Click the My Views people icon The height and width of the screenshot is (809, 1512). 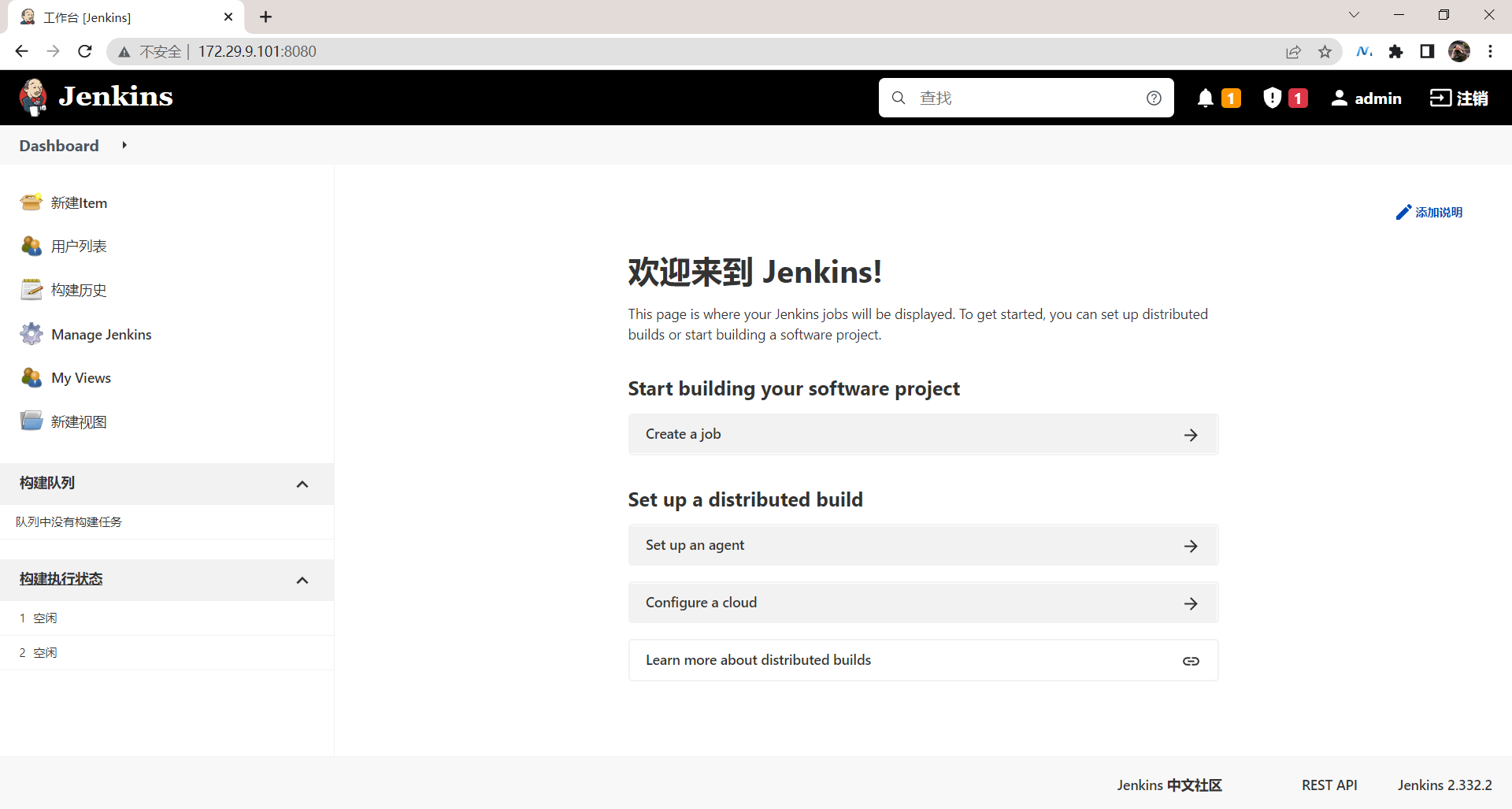(31, 377)
